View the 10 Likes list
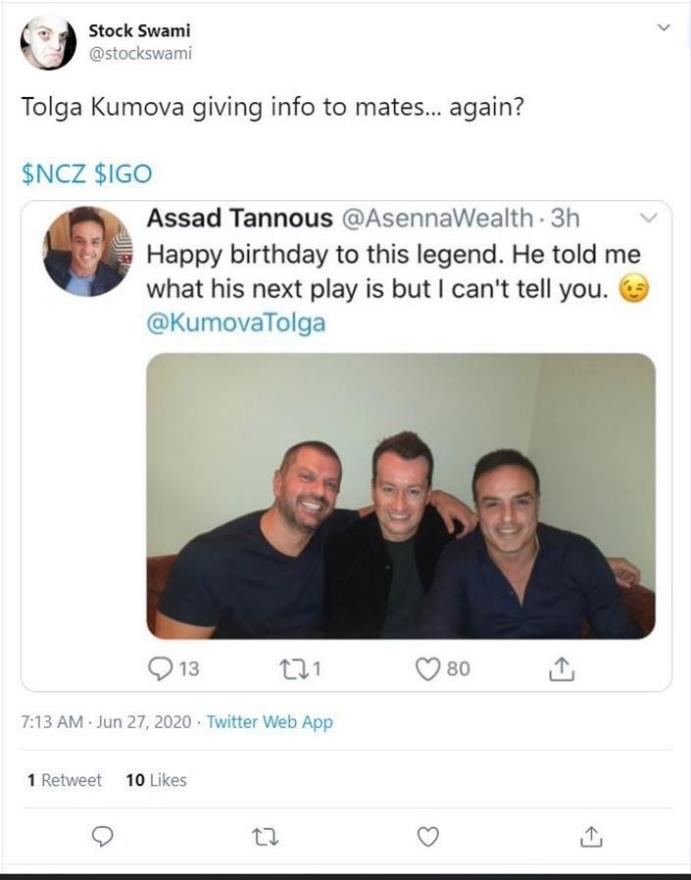 pos(156,780)
